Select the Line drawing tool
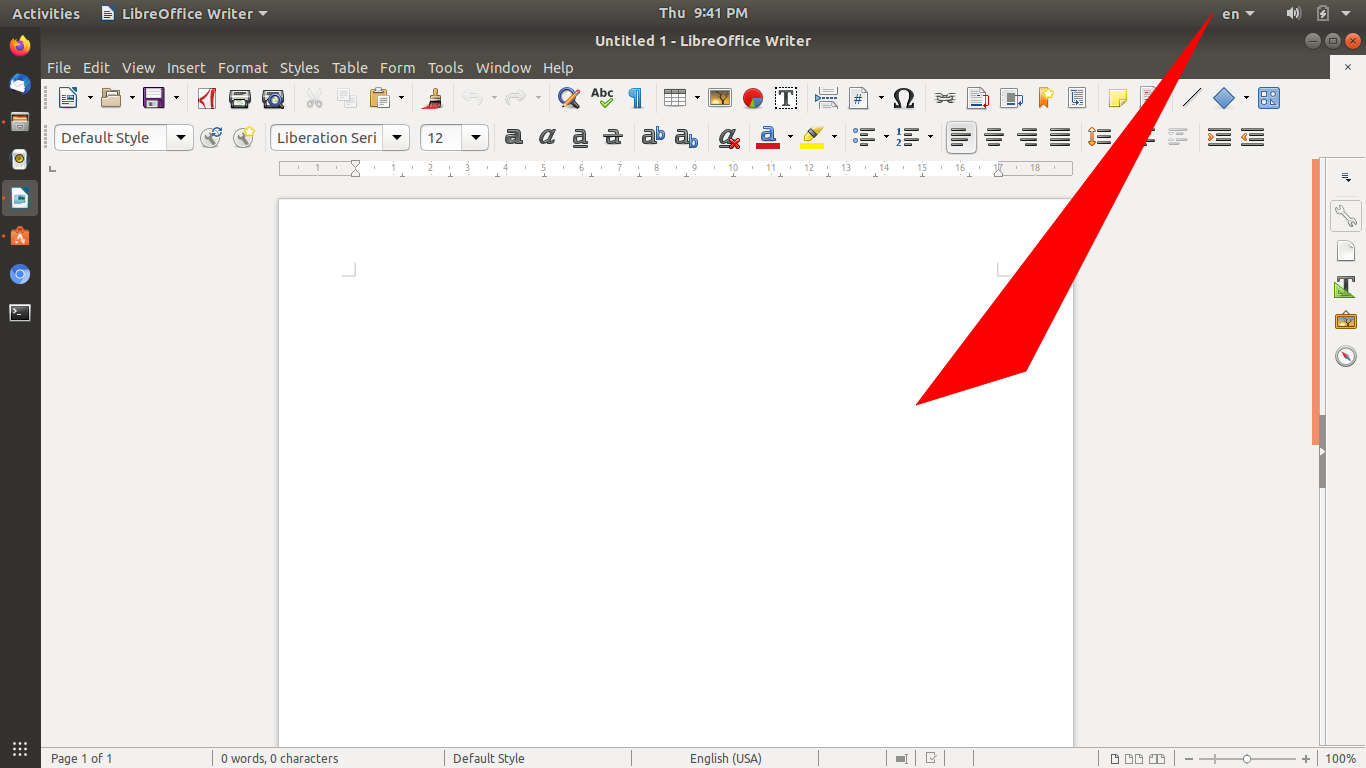 [1191, 98]
